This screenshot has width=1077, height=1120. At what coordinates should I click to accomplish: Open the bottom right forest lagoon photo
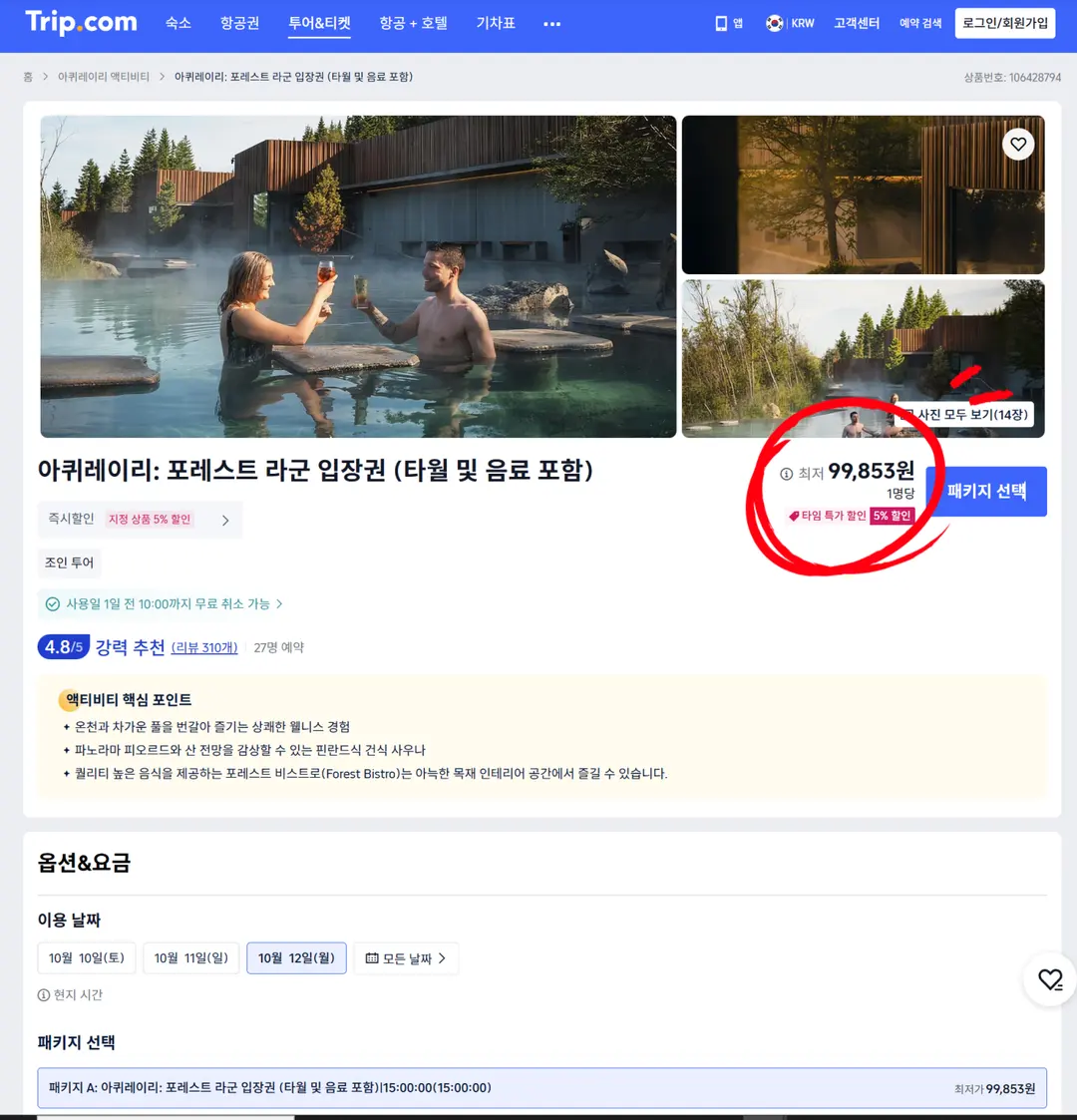click(863, 359)
